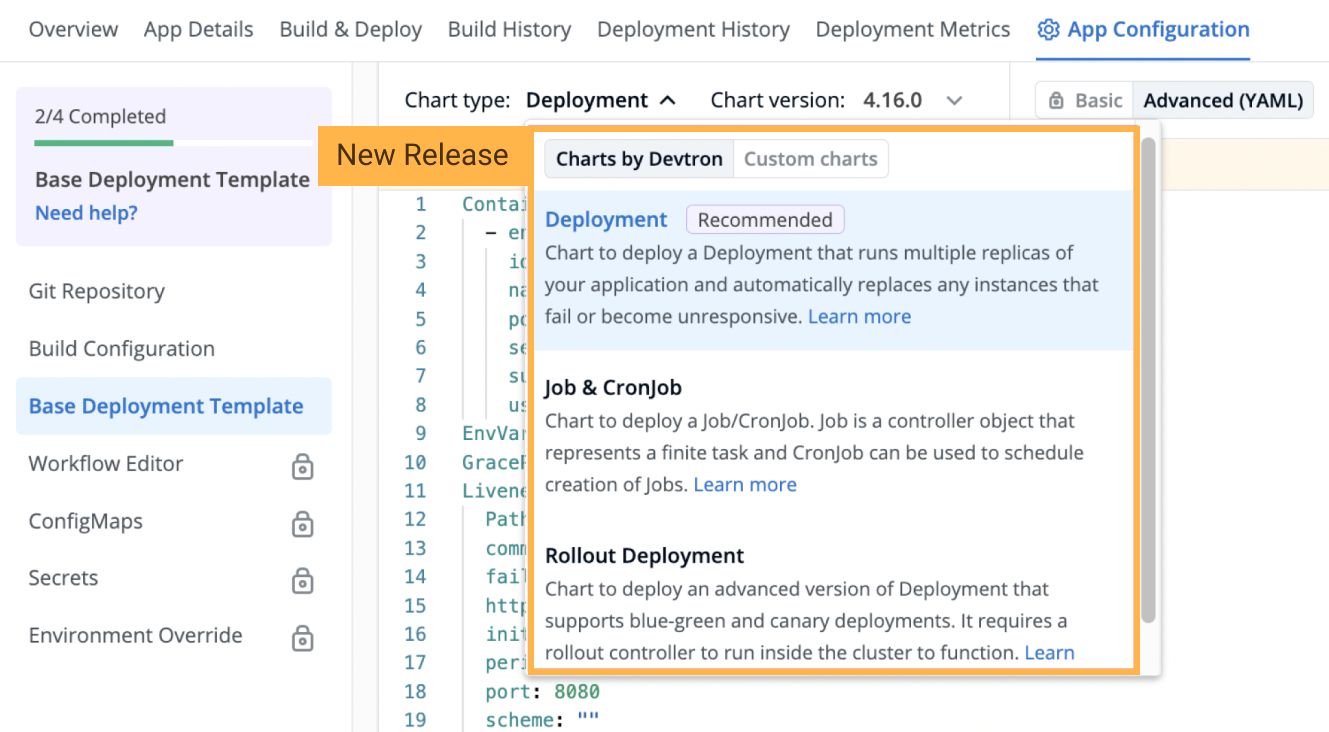Click lock icon beside ConfigMaps
This screenshot has width=1329, height=732.
coord(302,523)
